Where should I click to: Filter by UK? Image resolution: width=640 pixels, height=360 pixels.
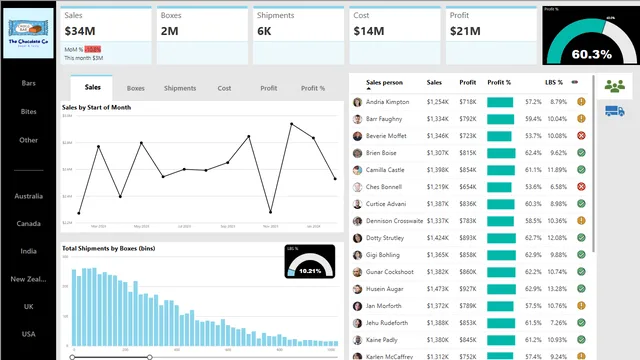coord(28,307)
